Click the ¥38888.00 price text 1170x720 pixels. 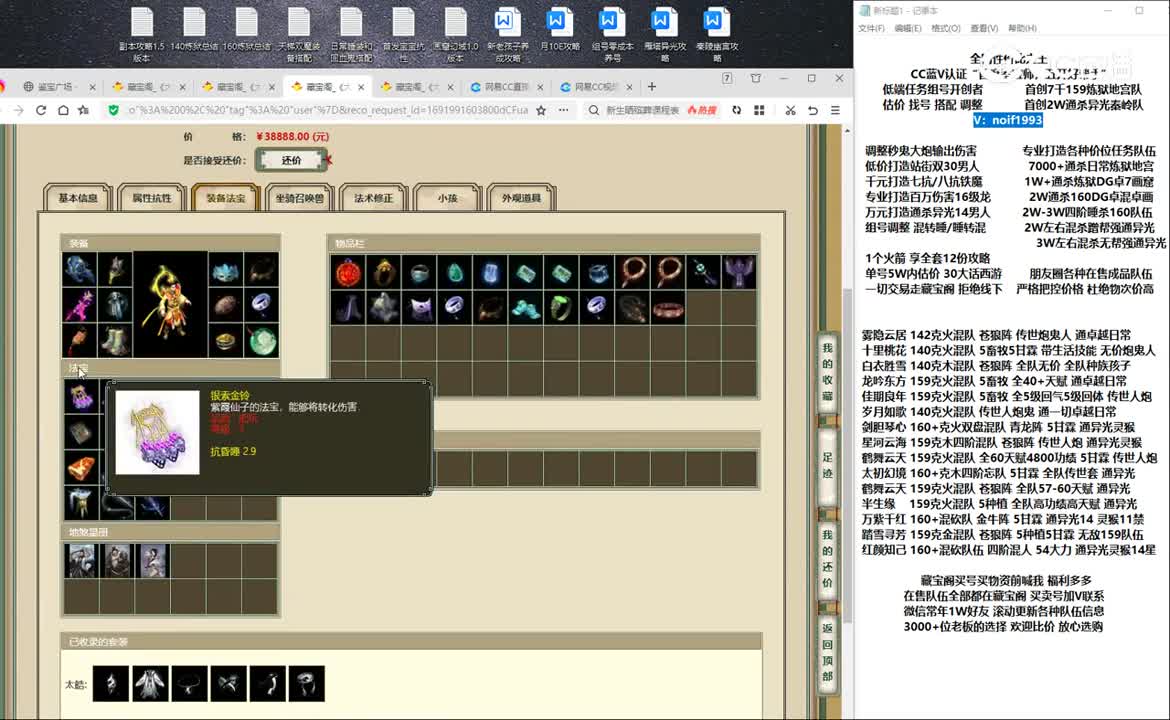pos(292,137)
